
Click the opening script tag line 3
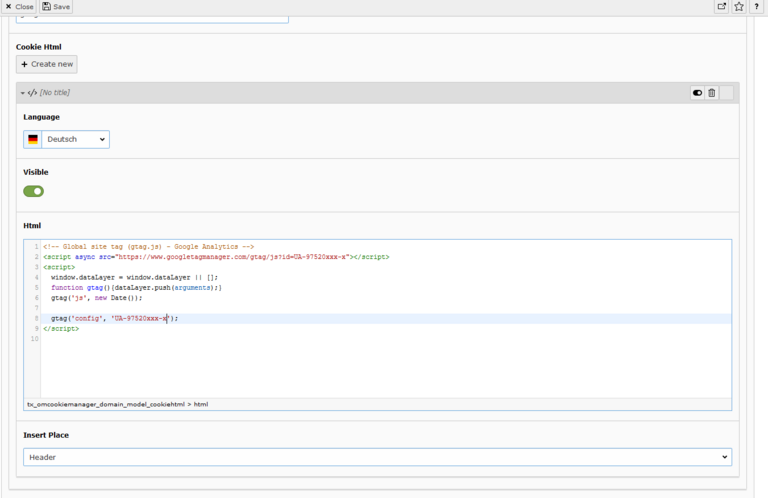click(59, 267)
